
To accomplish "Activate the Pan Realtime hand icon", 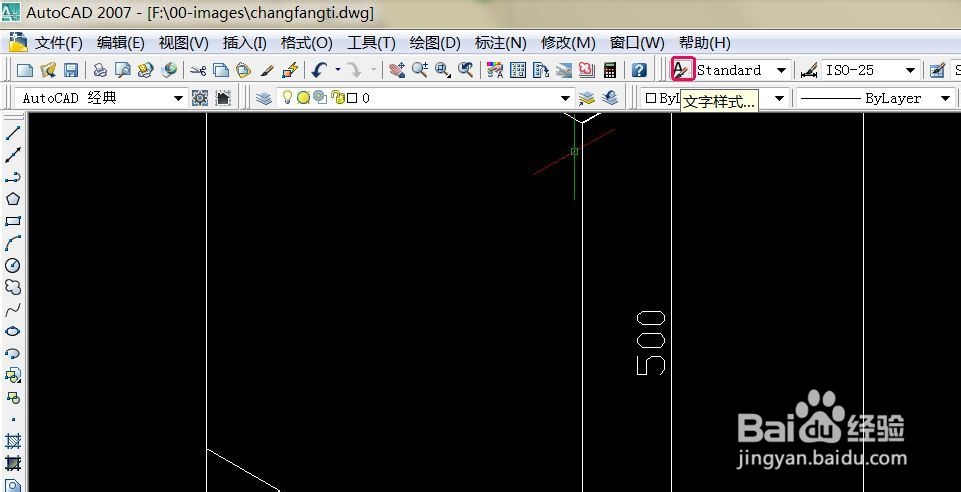I will tap(397, 70).
